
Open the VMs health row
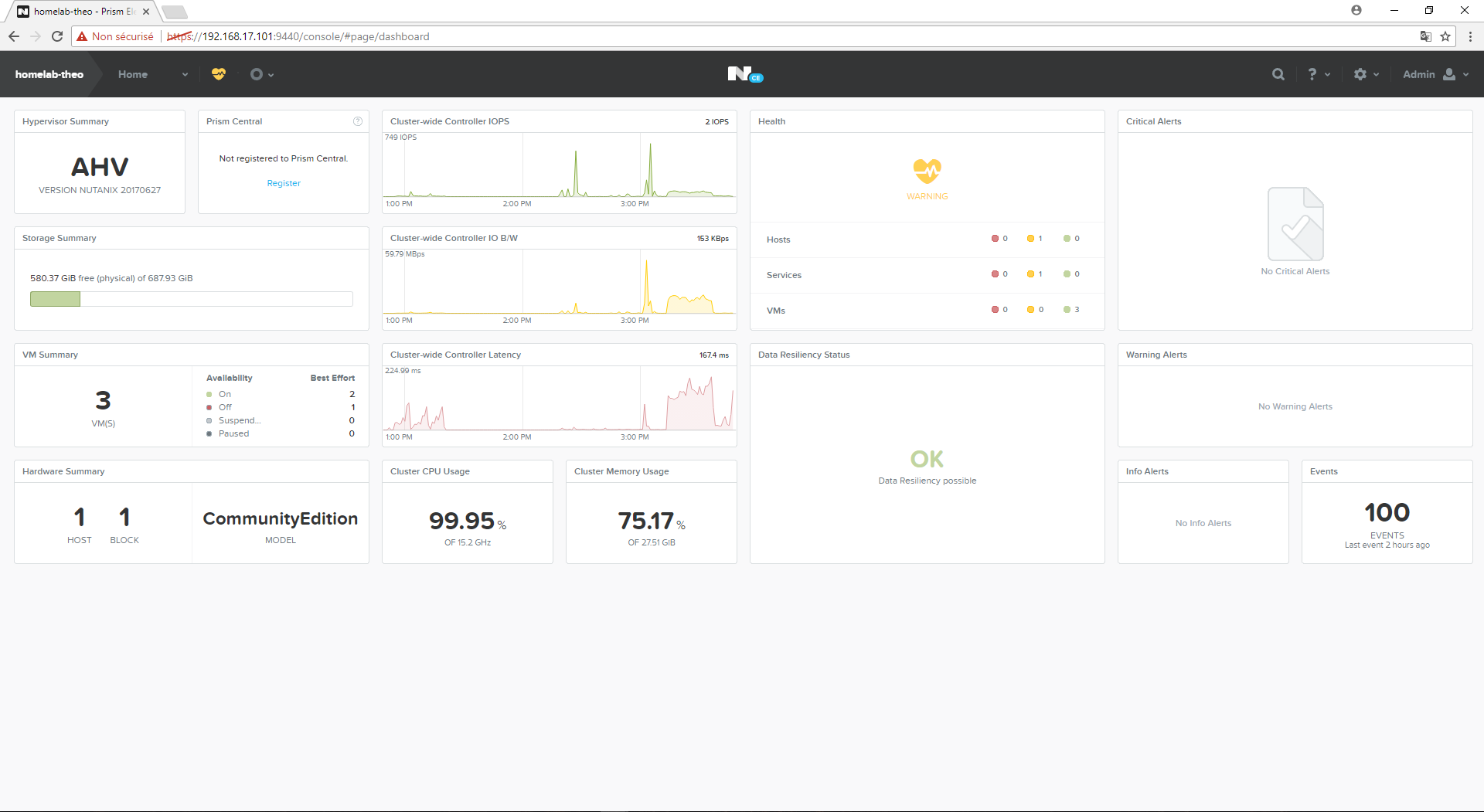point(927,311)
